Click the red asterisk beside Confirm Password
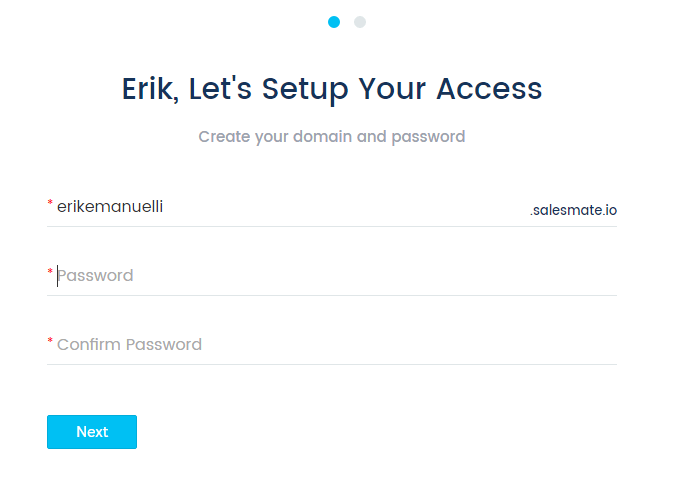The height and width of the screenshot is (494, 686). coord(50,342)
